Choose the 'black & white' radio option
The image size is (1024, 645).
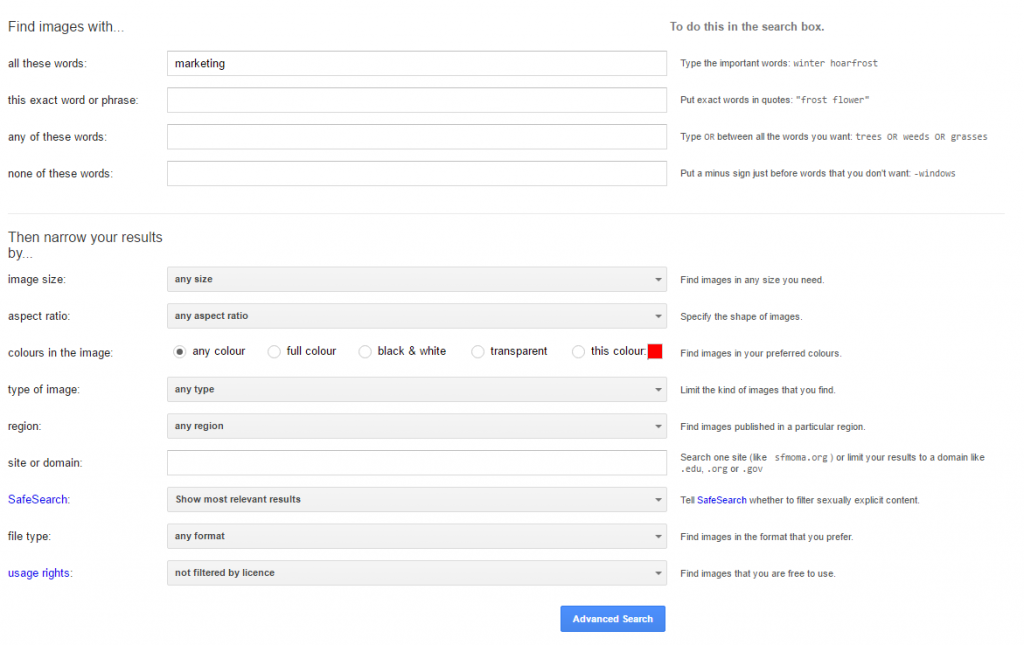(365, 352)
